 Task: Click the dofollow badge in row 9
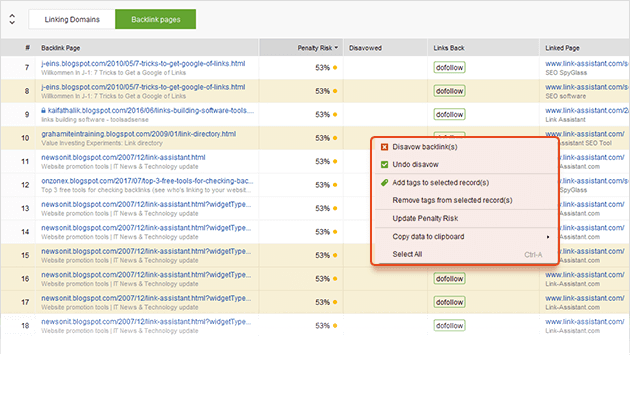click(x=449, y=115)
